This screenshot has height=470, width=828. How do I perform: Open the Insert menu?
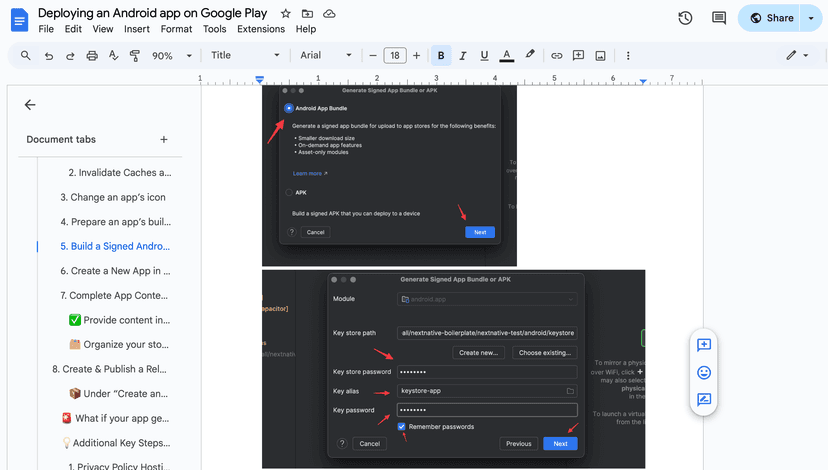(x=137, y=29)
